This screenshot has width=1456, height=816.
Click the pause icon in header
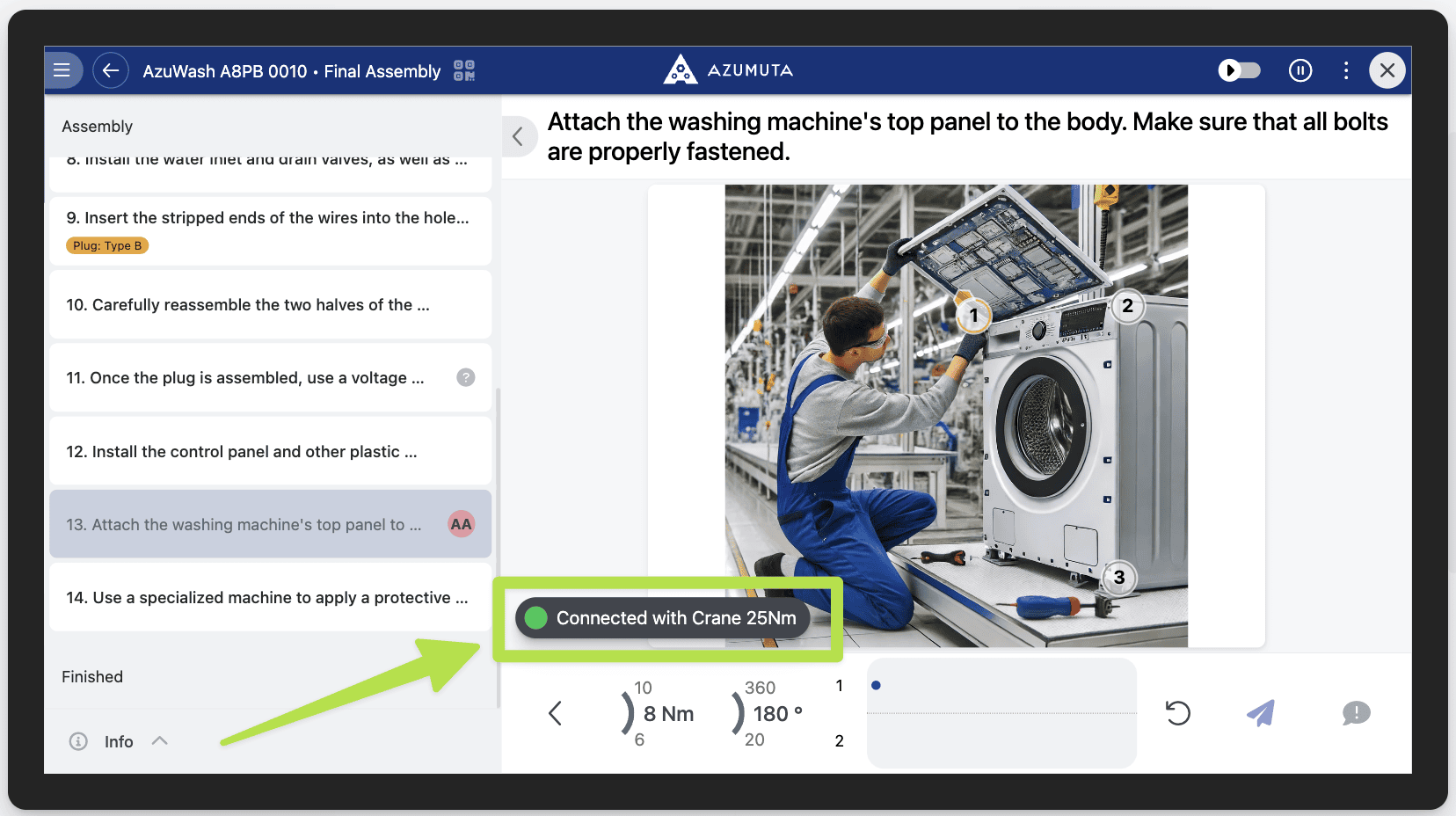(1299, 70)
